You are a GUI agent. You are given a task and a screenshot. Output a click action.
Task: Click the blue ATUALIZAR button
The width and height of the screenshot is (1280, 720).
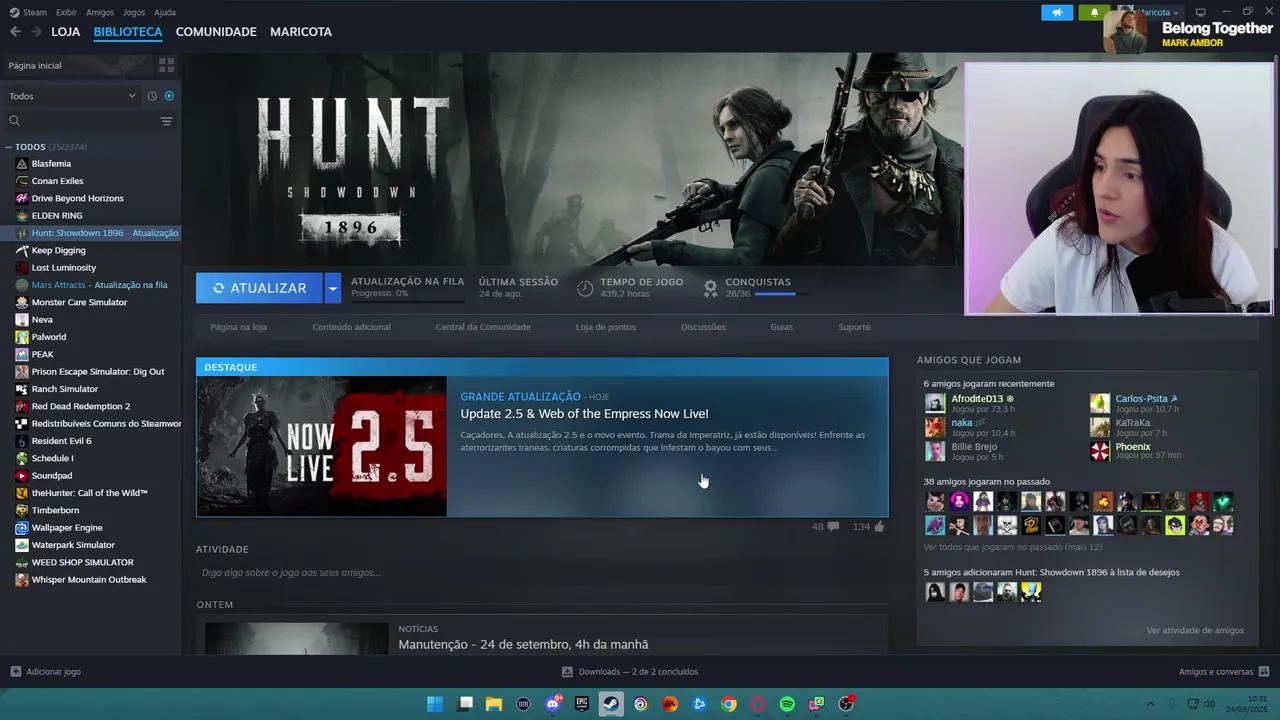(x=259, y=288)
